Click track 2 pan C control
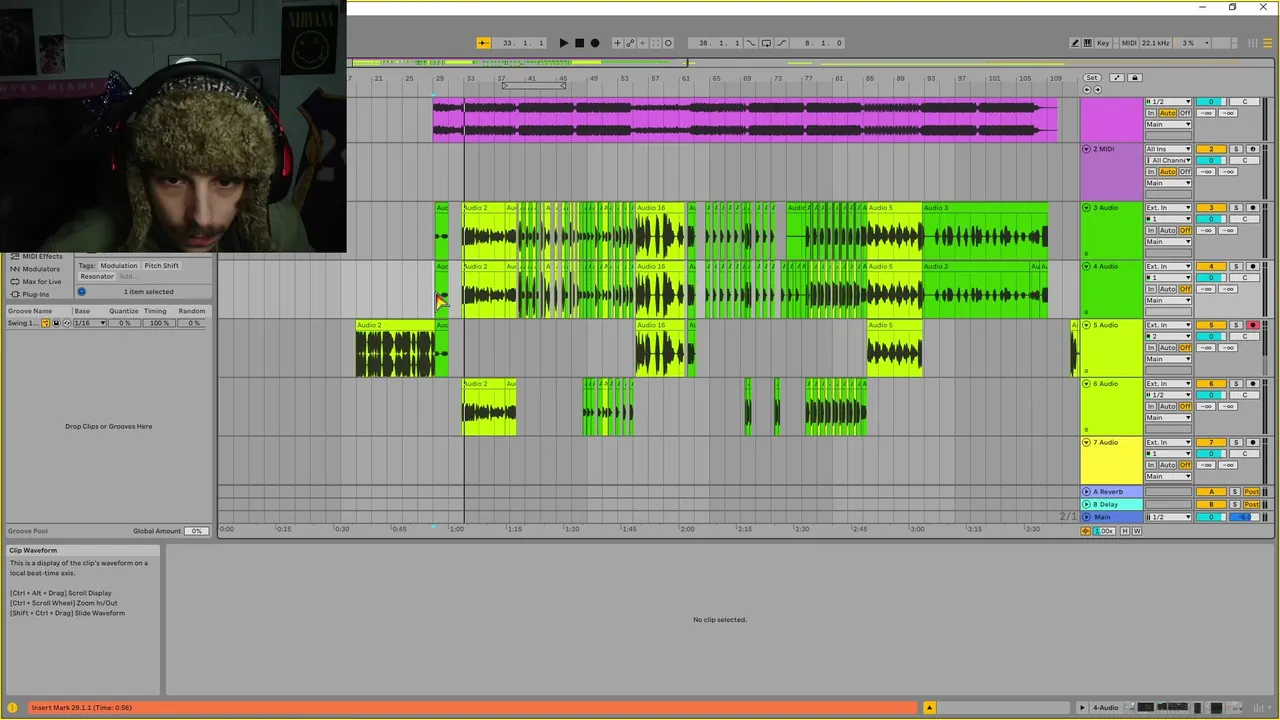The width and height of the screenshot is (1280, 720). 1245,160
